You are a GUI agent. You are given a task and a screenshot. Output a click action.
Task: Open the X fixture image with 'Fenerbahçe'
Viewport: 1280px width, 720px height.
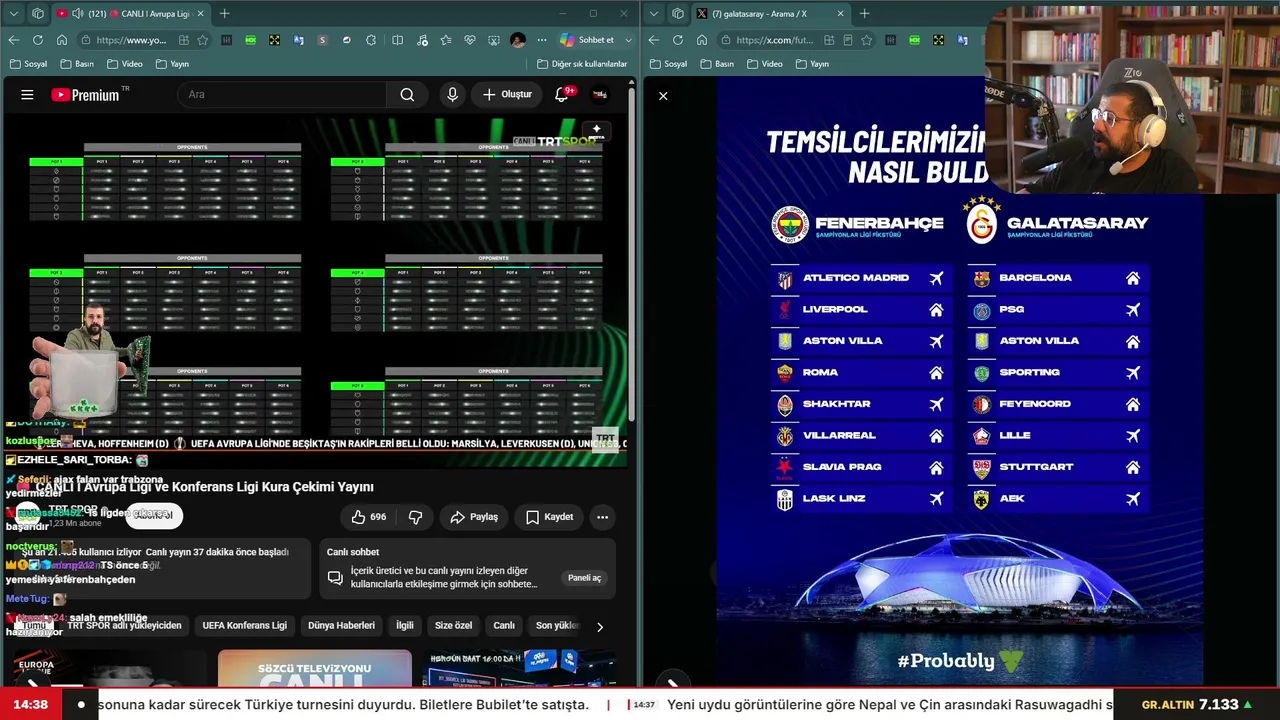pos(959,382)
